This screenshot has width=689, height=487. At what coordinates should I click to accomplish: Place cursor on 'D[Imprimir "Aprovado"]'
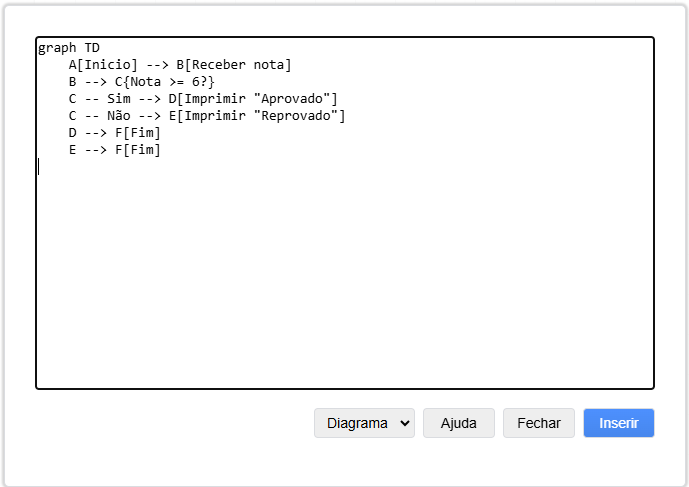pos(252,99)
